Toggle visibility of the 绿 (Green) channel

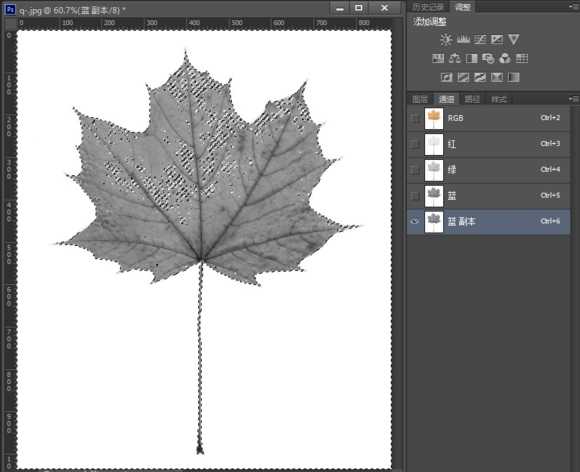(x=415, y=170)
